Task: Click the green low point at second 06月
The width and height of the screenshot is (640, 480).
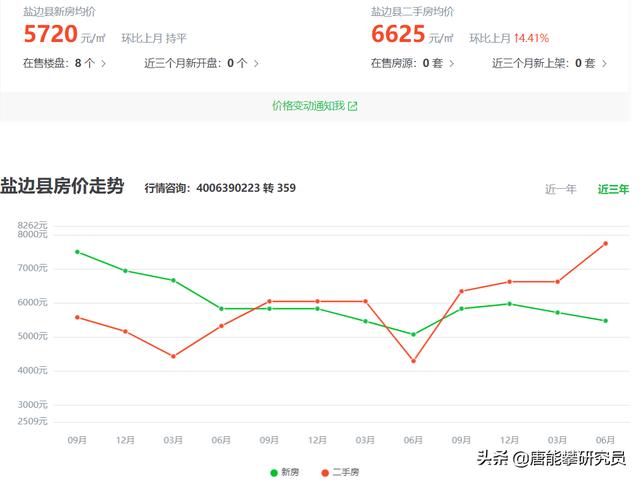Action: point(413,334)
